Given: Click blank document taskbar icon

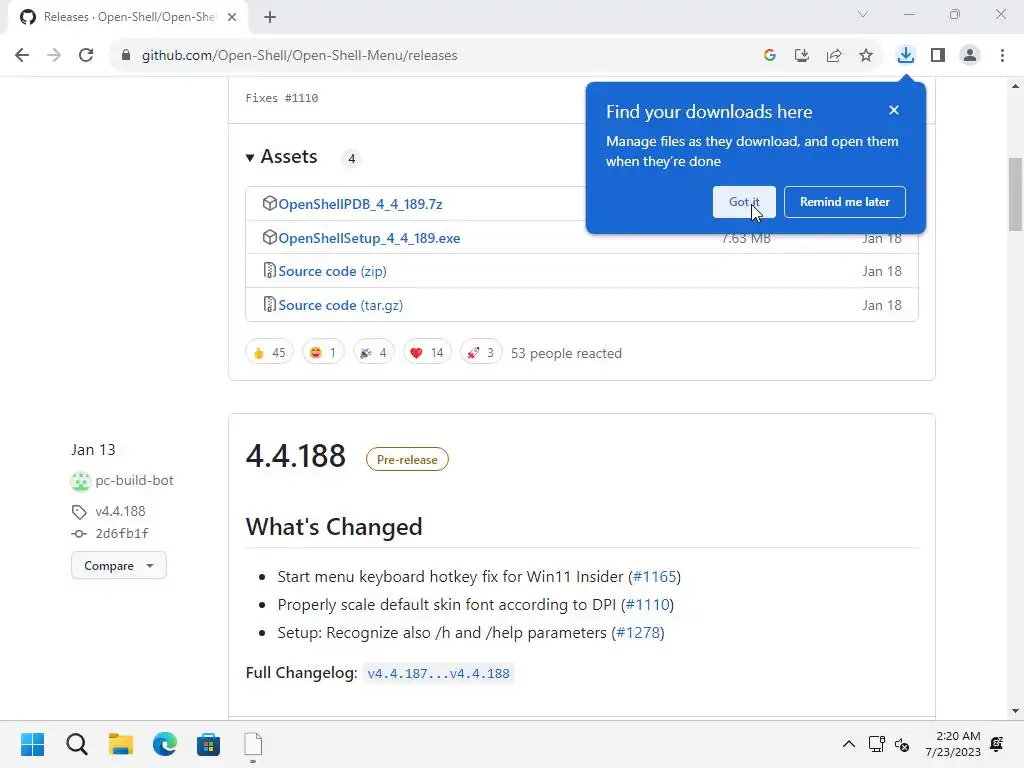Looking at the screenshot, I should 253,744.
